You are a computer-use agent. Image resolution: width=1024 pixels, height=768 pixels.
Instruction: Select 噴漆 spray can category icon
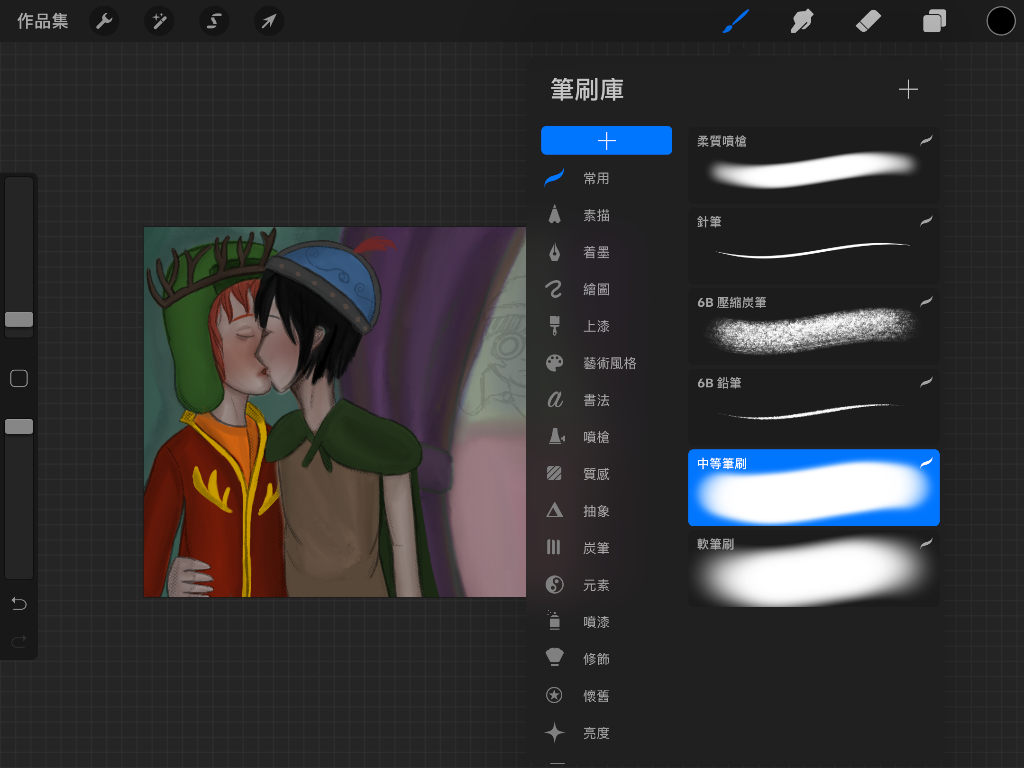[x=554, y=621]
